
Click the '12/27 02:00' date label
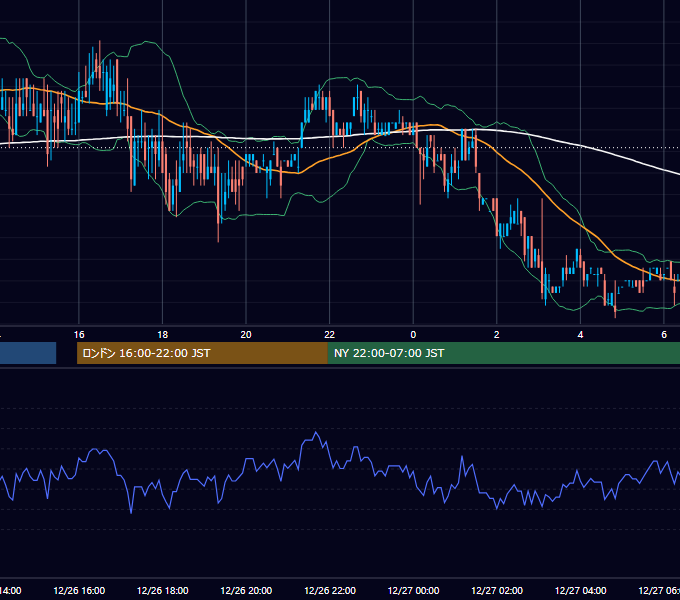pos(497,590)
